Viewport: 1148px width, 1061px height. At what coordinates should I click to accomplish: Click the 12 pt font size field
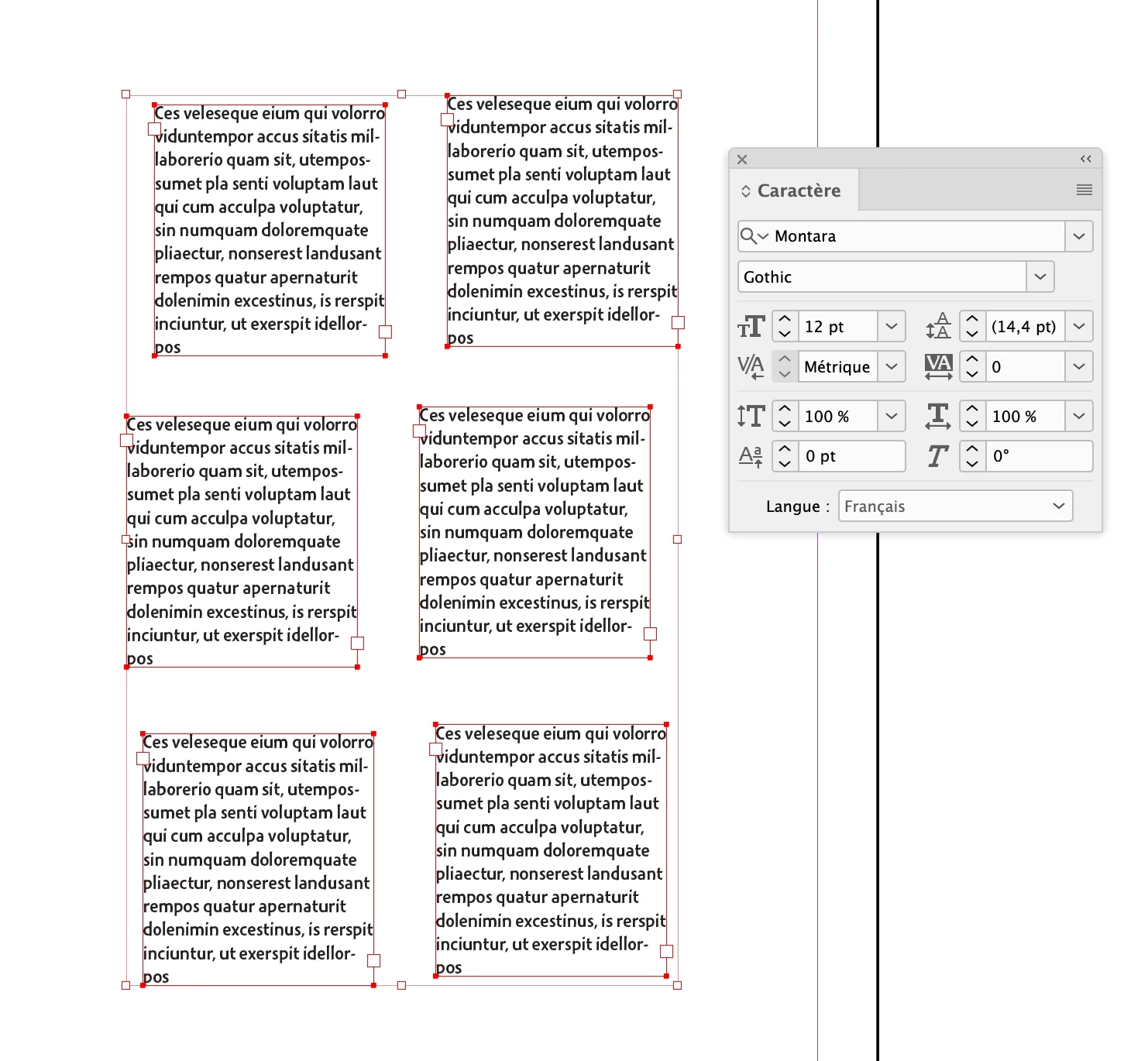[x=837, y=327]
